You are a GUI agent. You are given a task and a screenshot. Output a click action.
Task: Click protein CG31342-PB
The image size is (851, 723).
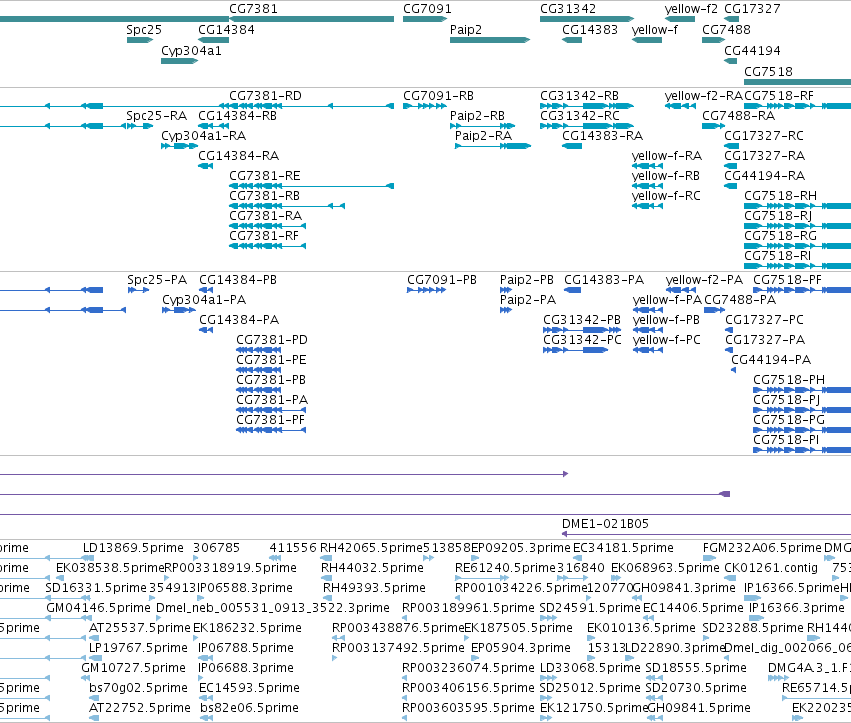point(582,330)
